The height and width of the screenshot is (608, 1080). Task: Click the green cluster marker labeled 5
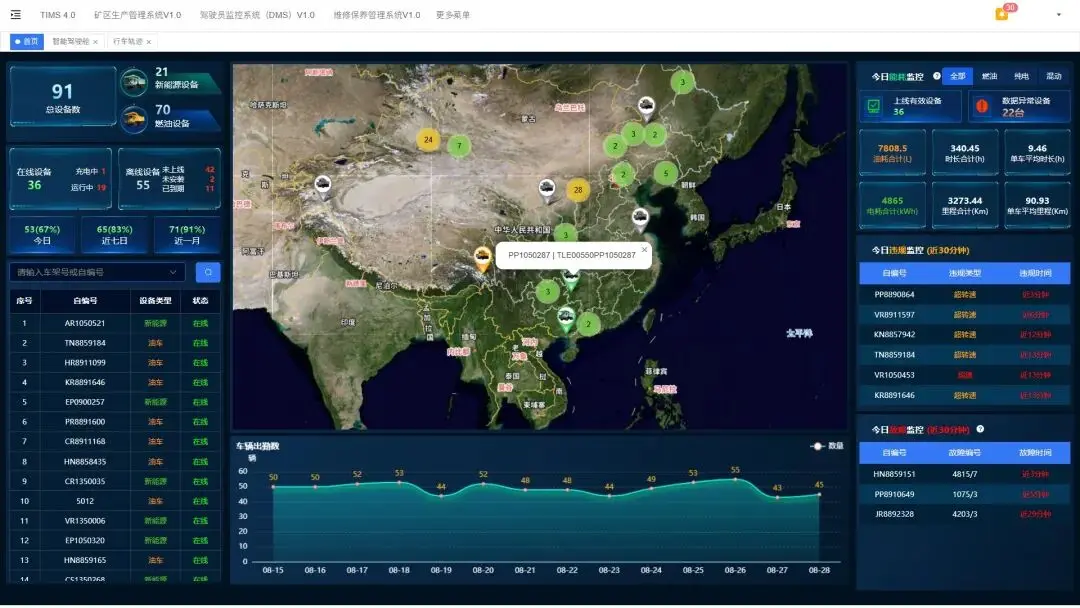(x=666, y=173)
